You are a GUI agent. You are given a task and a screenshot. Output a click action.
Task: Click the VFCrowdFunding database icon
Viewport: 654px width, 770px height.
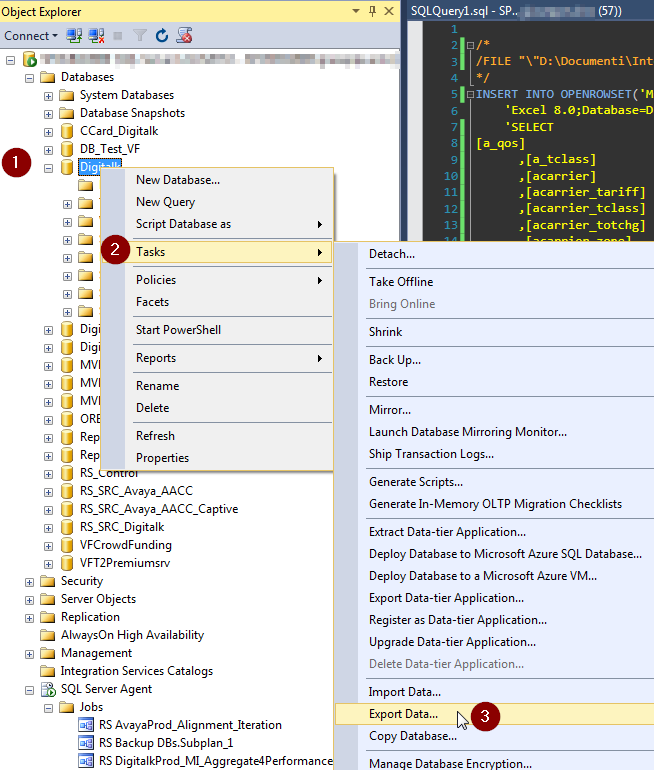[67, 545]
